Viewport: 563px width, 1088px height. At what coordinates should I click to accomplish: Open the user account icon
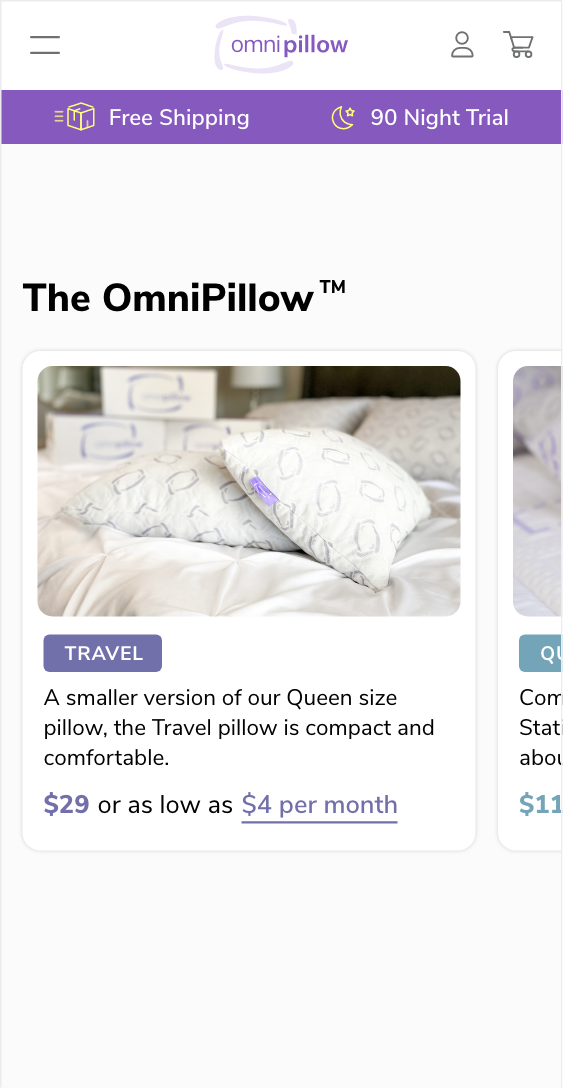tap(462, 45)
